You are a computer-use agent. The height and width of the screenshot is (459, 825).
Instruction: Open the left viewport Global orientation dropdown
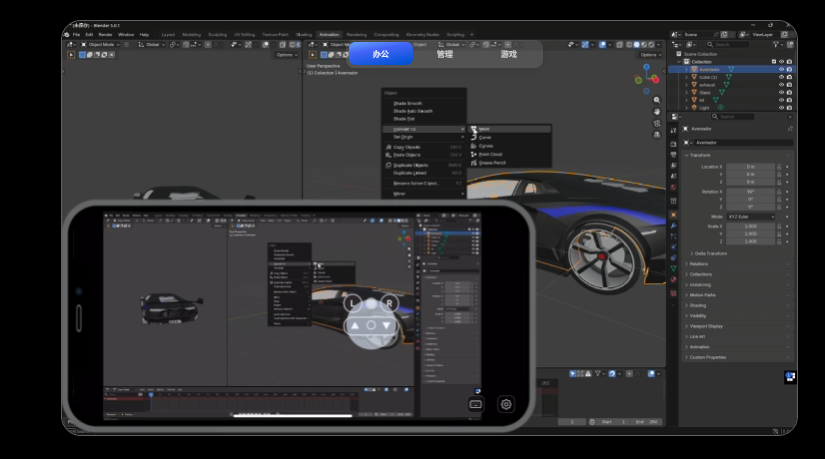pos(152,45)
